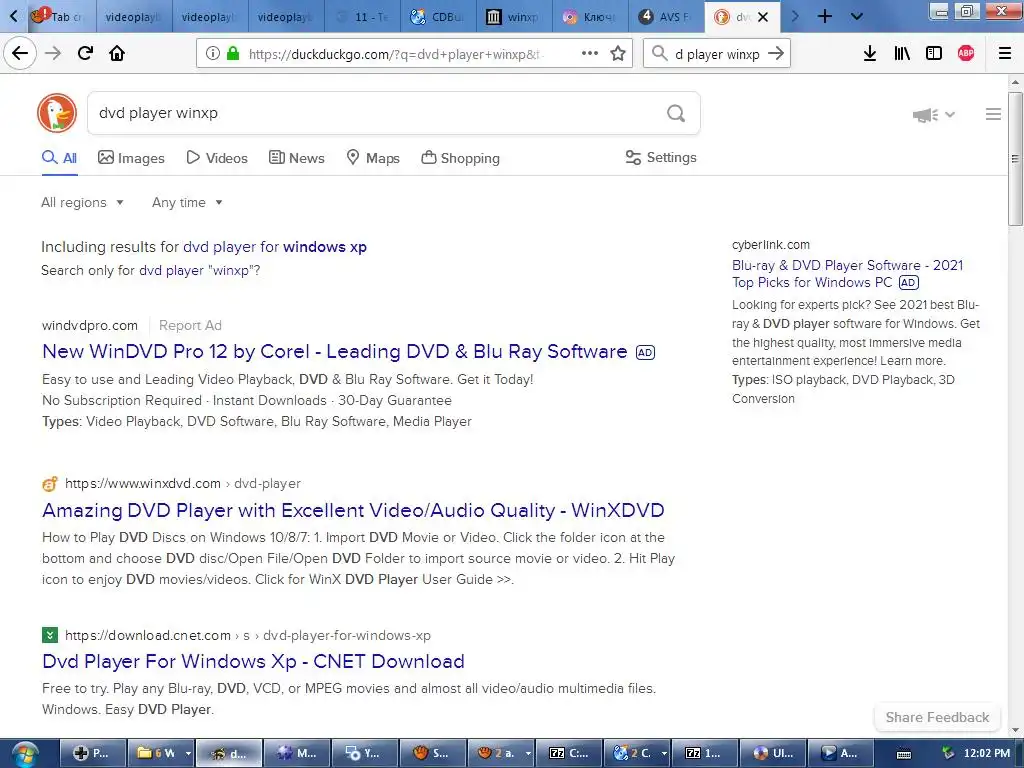Image resolution: width=1024 pixels, height=768 pixels.
Task: Open the Library bookmarks and history icon
Action: 902,54
